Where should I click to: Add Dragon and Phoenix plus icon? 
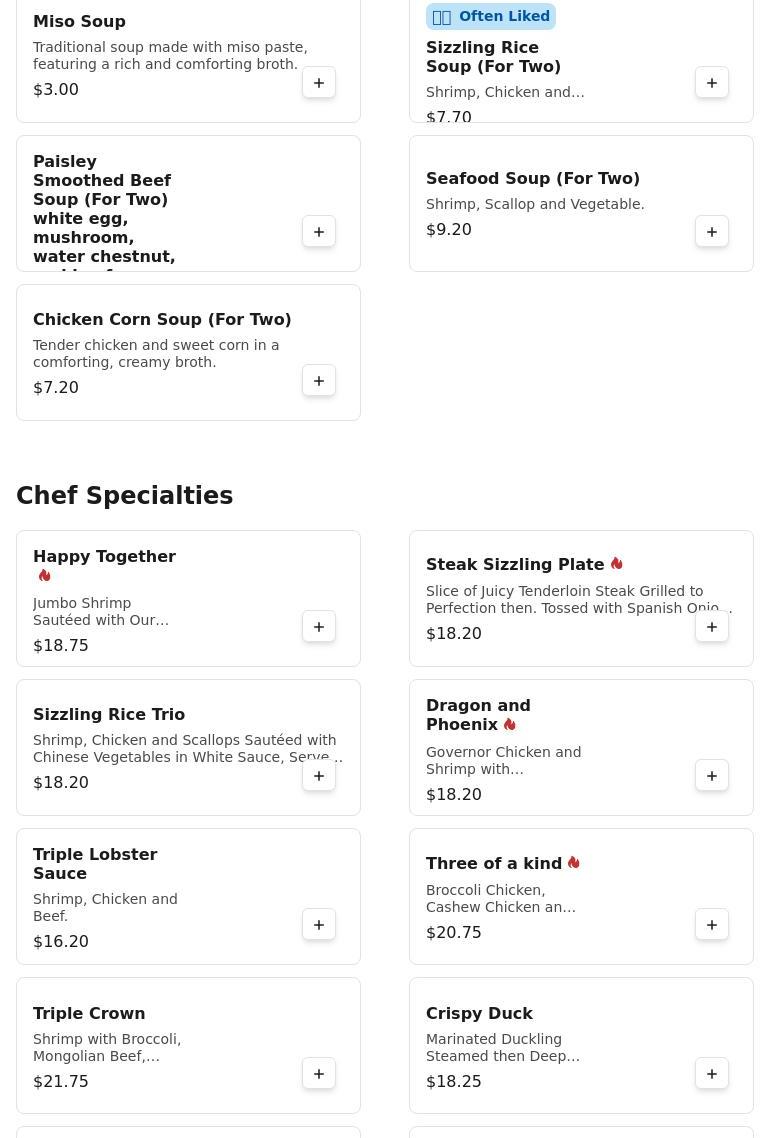point(712,775)
